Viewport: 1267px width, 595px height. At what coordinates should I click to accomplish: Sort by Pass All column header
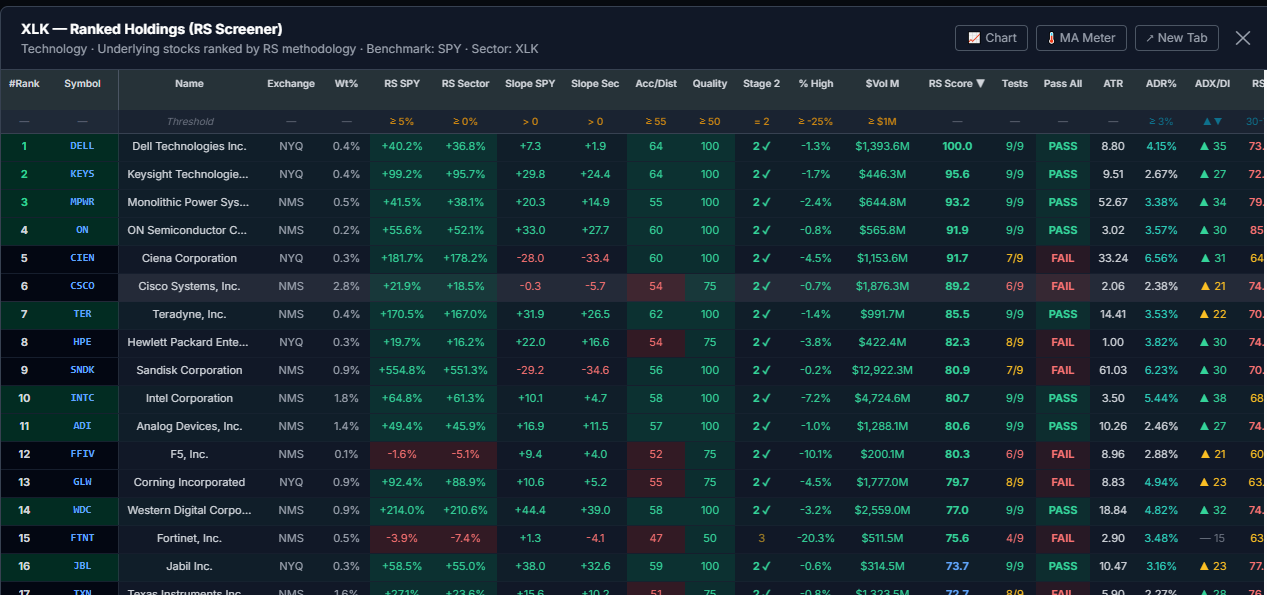point(1062,84)
